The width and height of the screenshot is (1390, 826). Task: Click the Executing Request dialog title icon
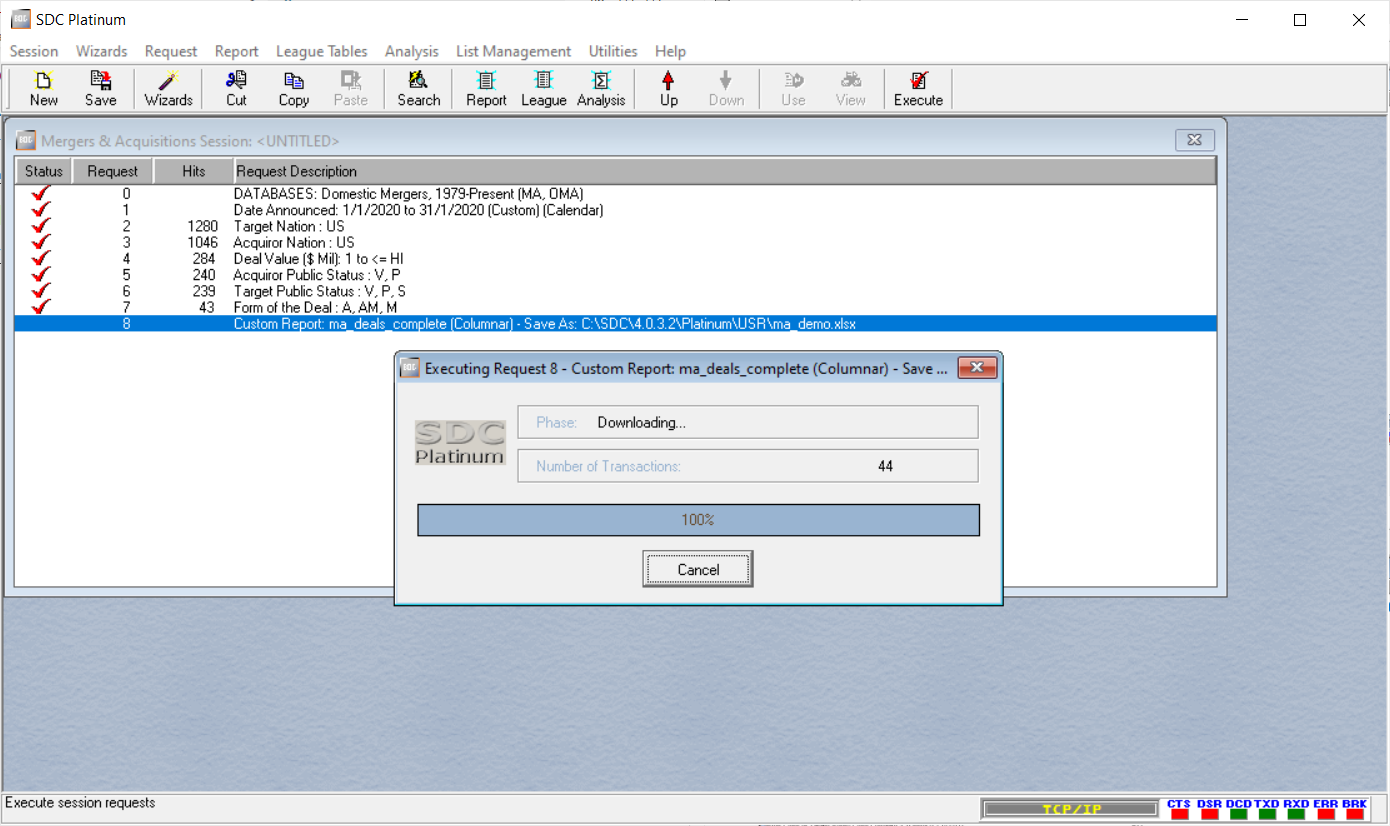pyautogui.click(x=410, y=368)
